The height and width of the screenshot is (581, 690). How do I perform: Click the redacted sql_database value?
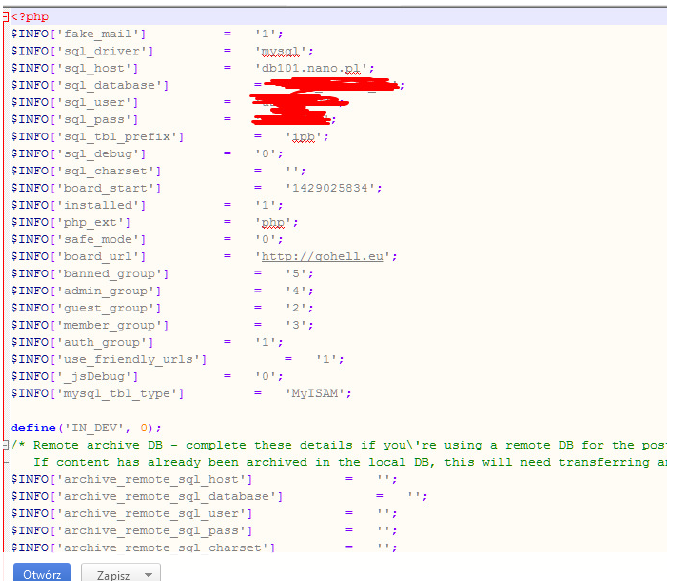pyautogui.click(x=330, y=85)
